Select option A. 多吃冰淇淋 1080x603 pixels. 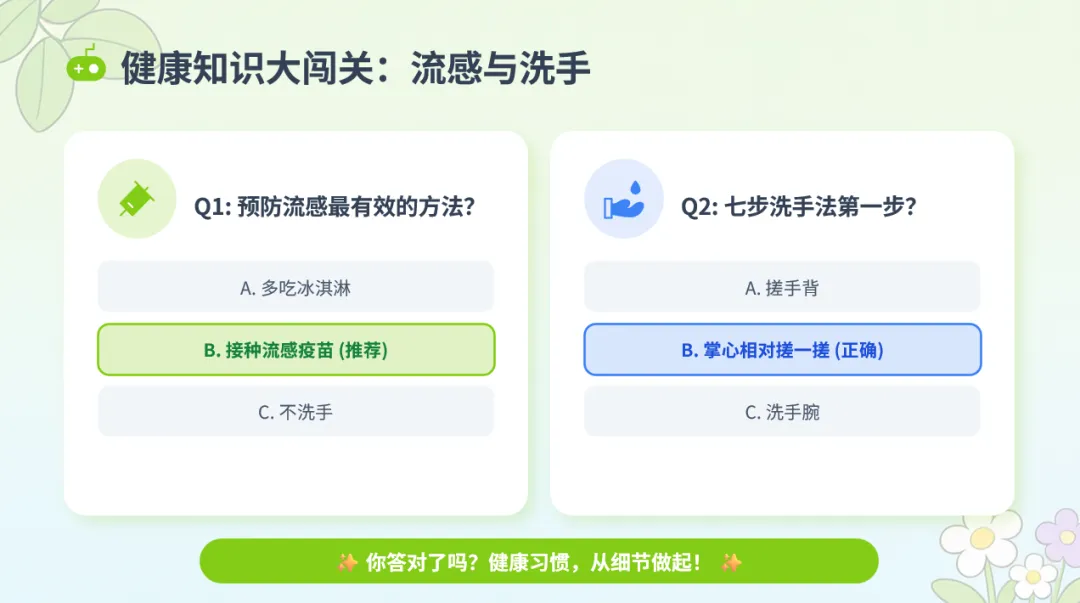(295, 287)
